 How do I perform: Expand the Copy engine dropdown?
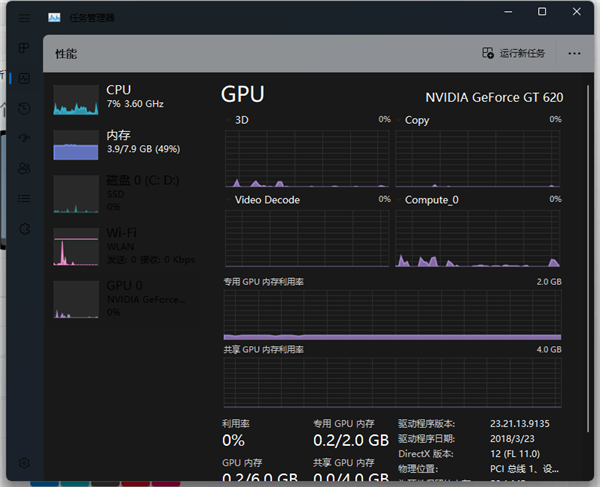[x=417, y=120]
